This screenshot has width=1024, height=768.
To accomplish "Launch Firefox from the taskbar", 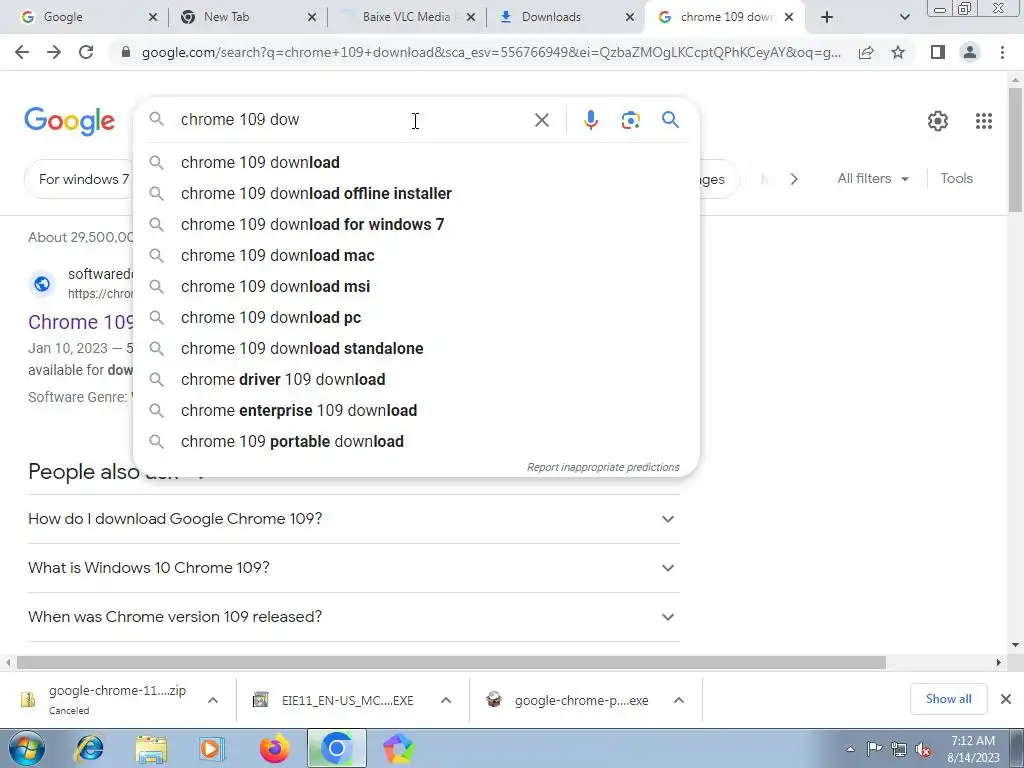I will (x=274, y=748).
